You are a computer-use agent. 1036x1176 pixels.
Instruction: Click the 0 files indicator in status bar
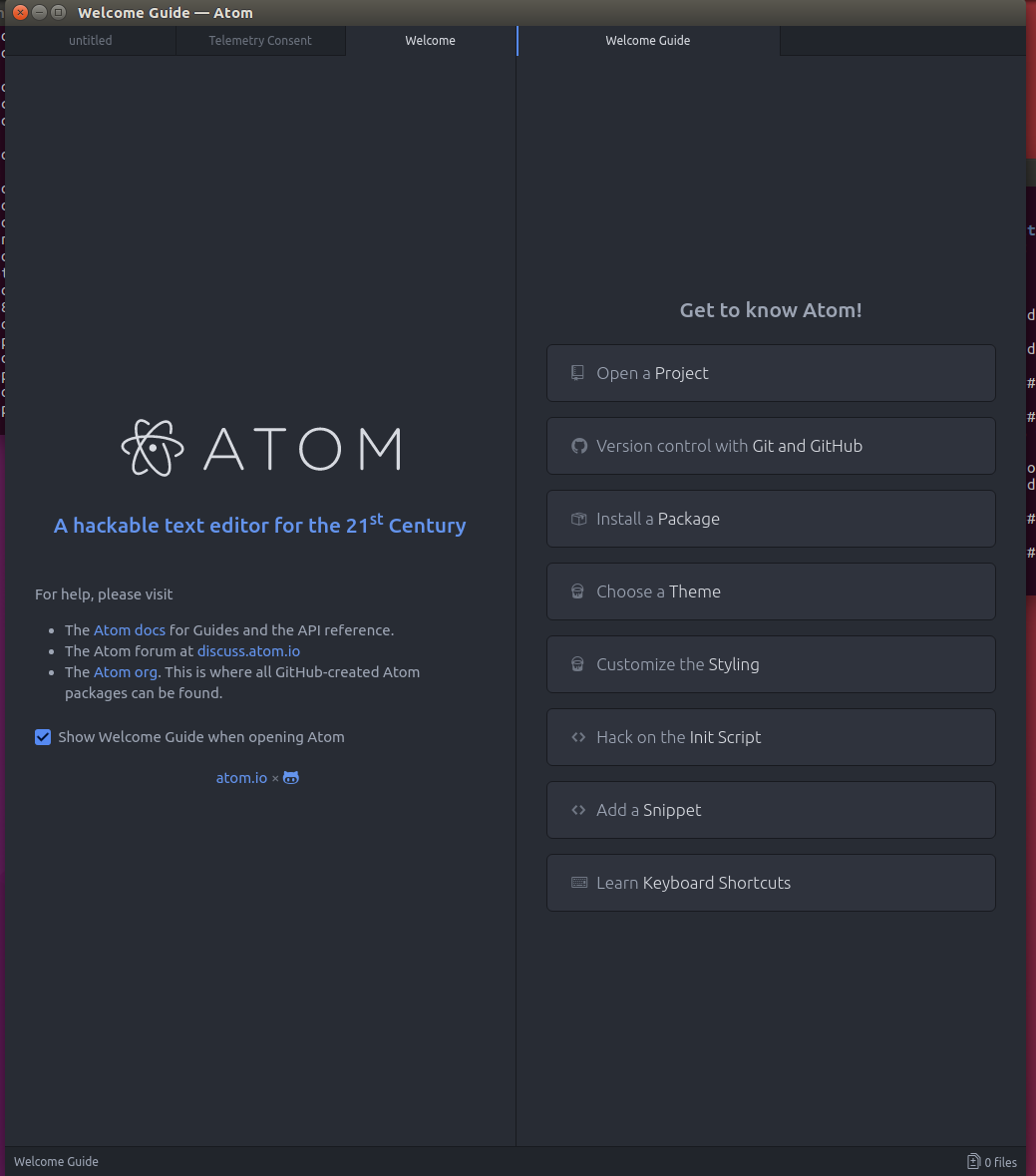coord(992,1161)
